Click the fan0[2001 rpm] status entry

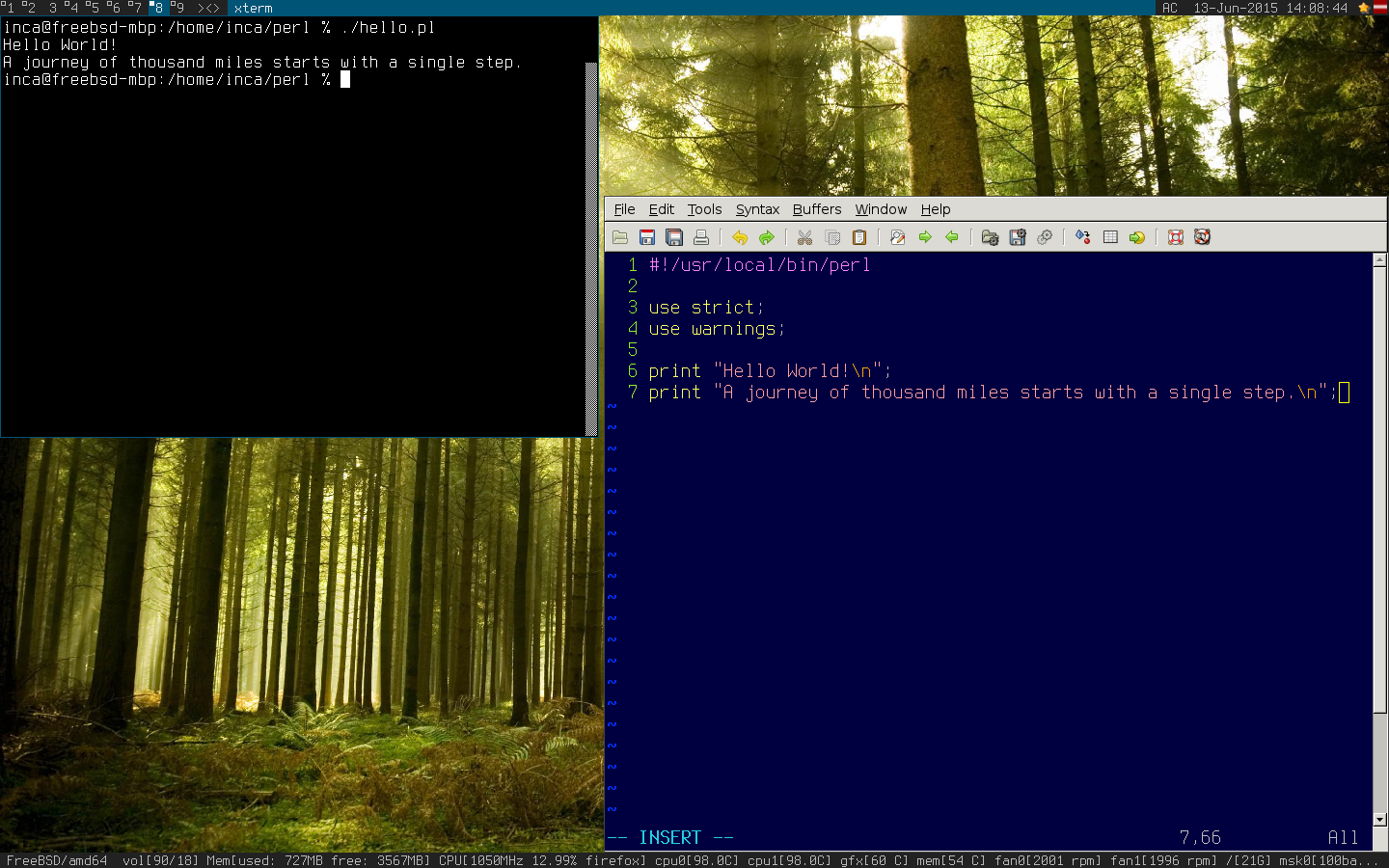[1049, 860]
